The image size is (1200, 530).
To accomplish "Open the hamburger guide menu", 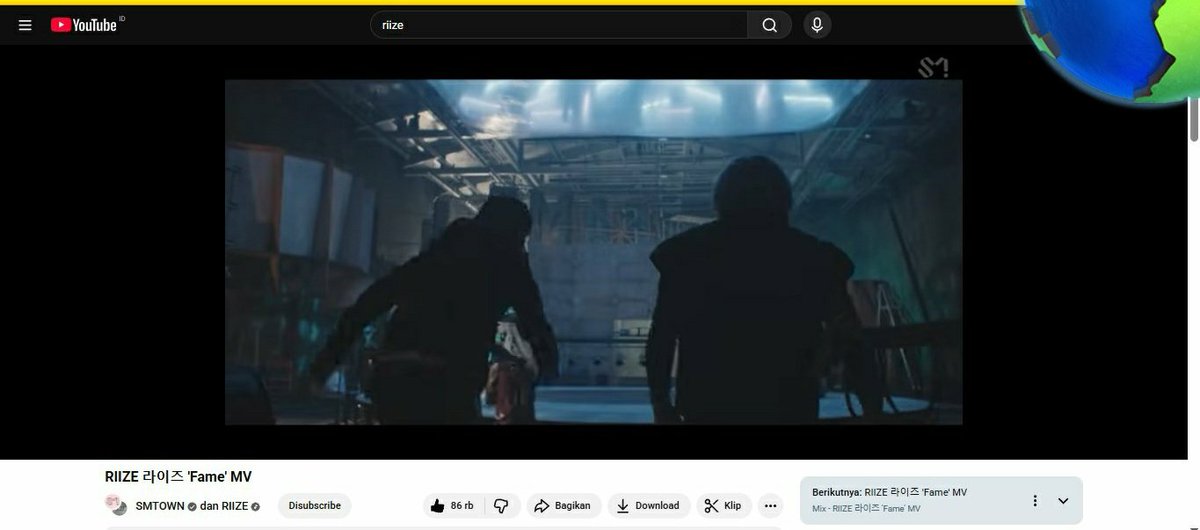I will pos(25,25).
